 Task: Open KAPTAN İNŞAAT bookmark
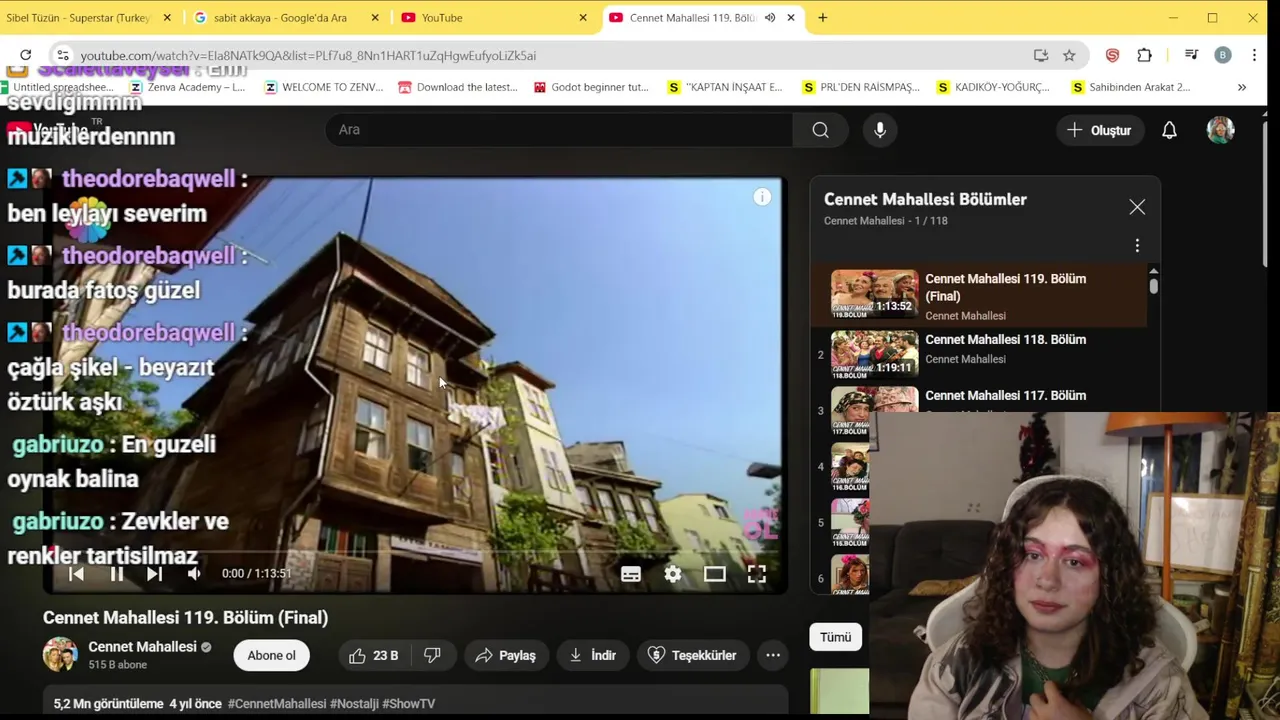pyautogui.click(x=725, y=87)
